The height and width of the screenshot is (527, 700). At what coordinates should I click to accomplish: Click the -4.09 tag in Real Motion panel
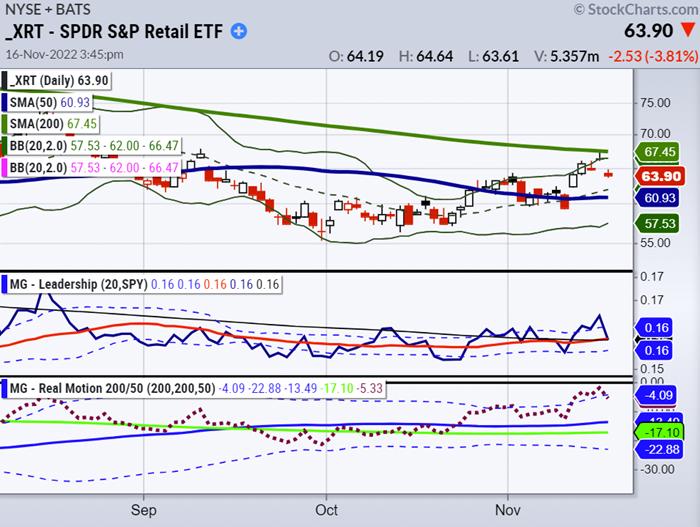[x=660, y=396]
